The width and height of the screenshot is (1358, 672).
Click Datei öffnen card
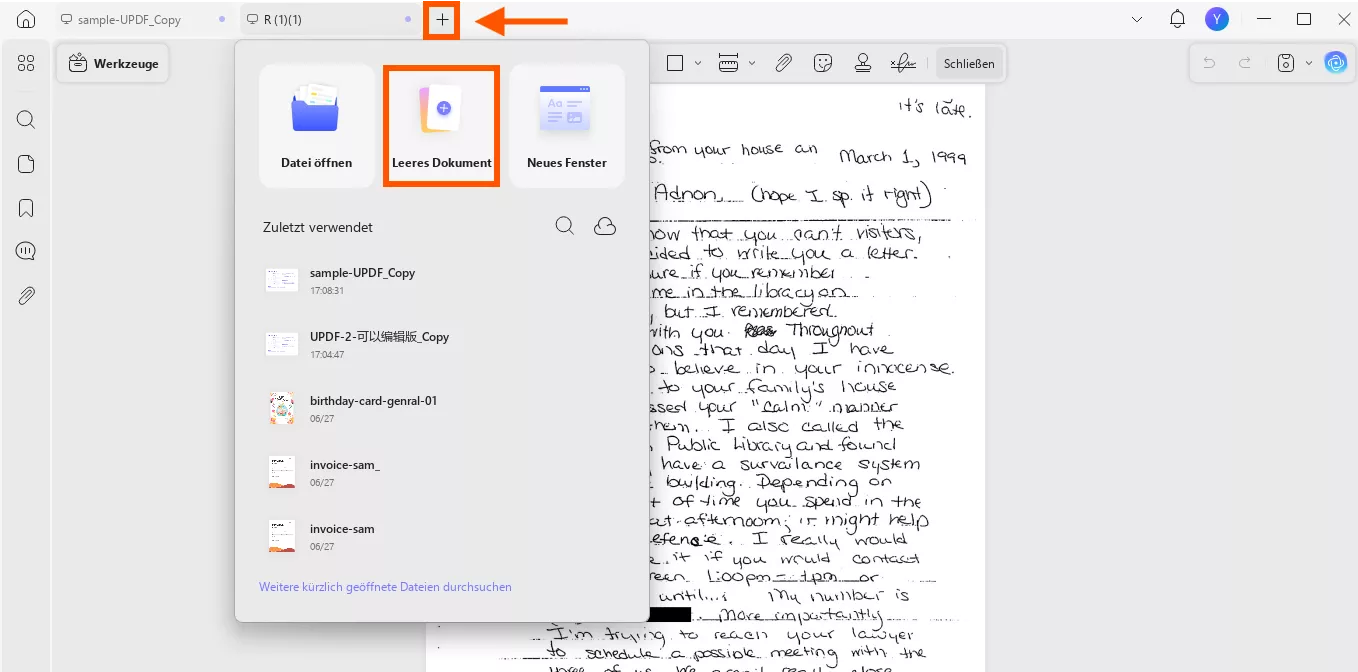tap(316, 126)
